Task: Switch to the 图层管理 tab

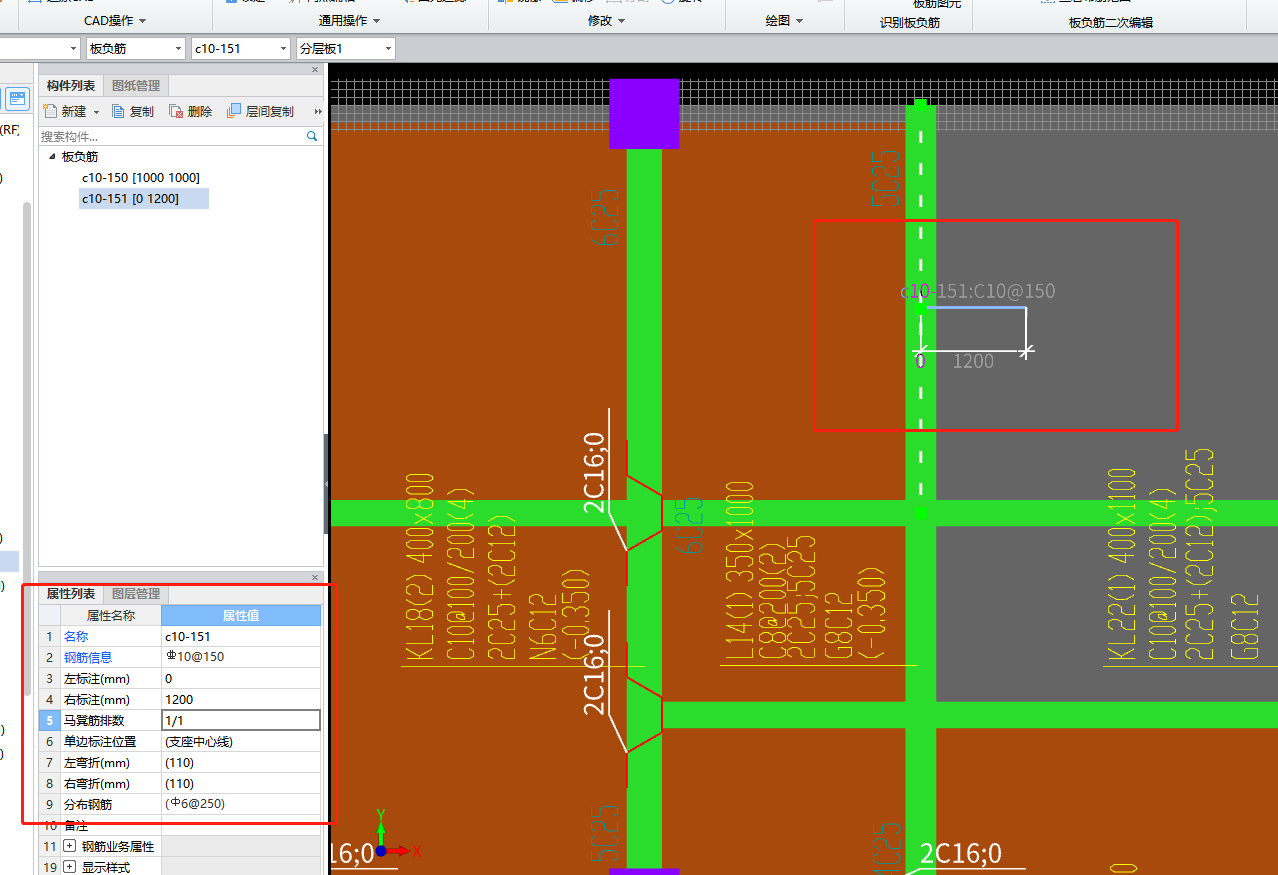Action: pos(135,594)
